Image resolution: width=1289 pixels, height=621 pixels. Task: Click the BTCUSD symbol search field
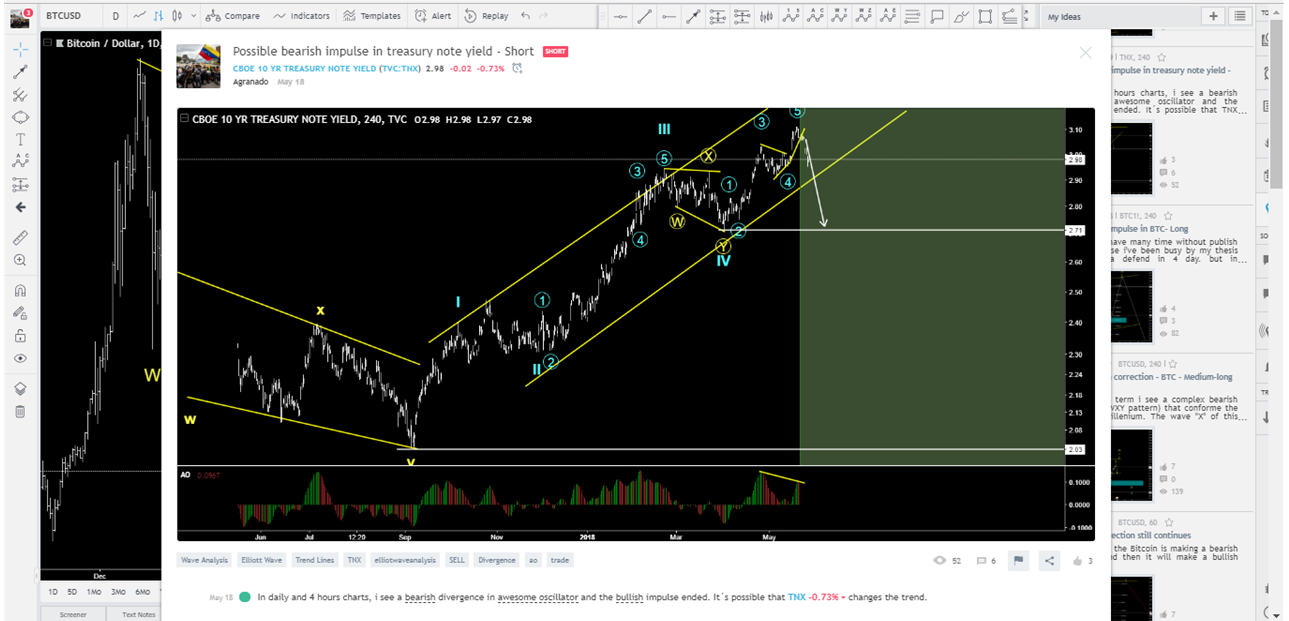[x=70, y=16]
